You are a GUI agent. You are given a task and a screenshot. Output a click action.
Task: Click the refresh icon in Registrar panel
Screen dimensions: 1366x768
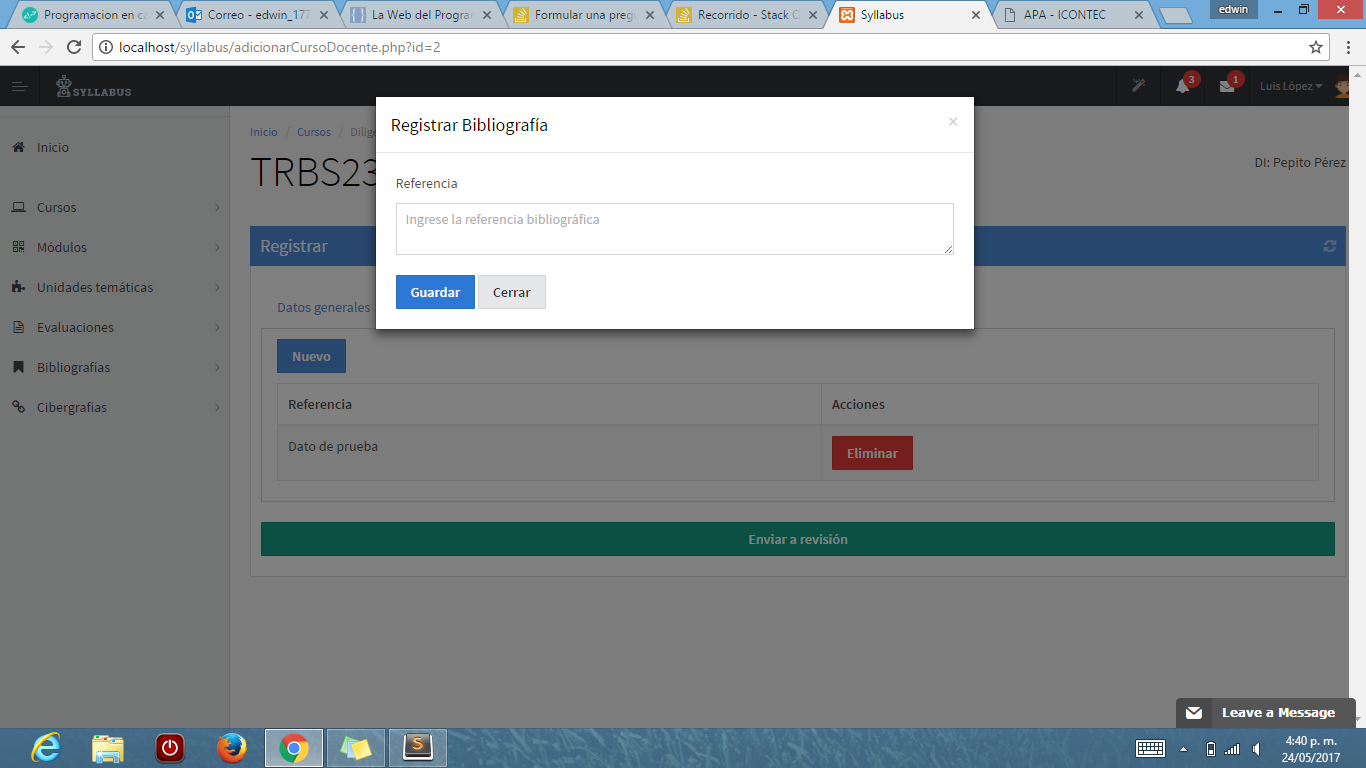[x=1329, y=246]
